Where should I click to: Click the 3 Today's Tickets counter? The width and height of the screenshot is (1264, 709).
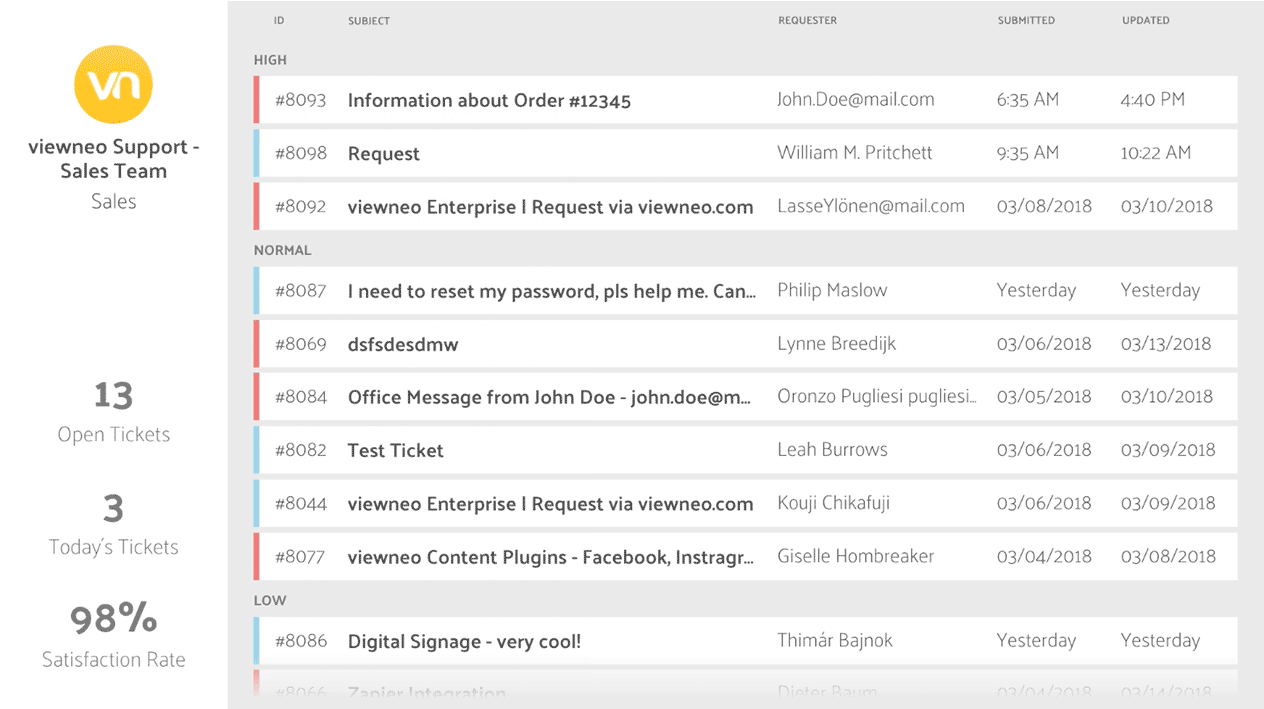(113, 525)
